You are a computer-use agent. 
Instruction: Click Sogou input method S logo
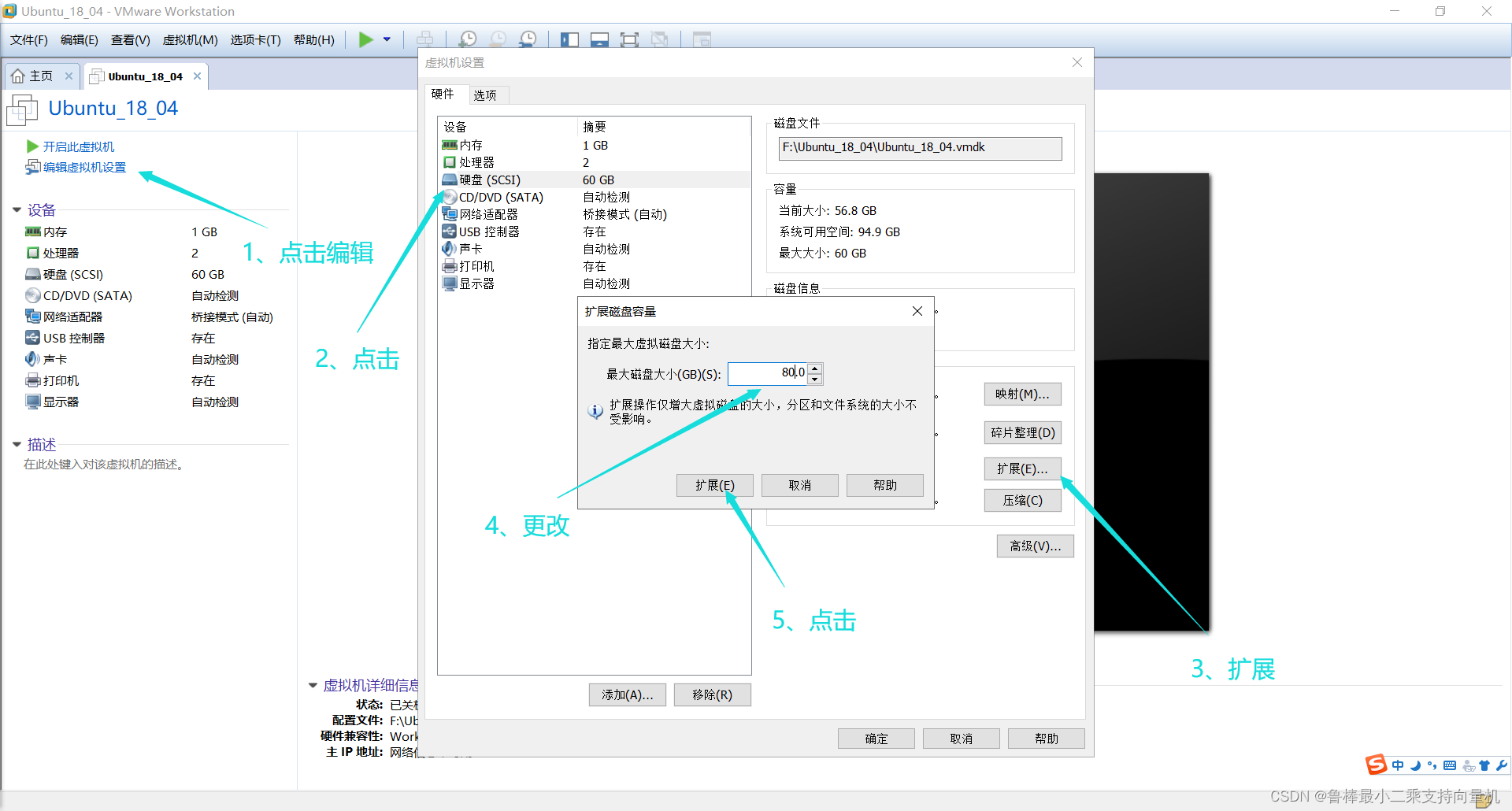pyautogui.click(x=1376, y=765)
